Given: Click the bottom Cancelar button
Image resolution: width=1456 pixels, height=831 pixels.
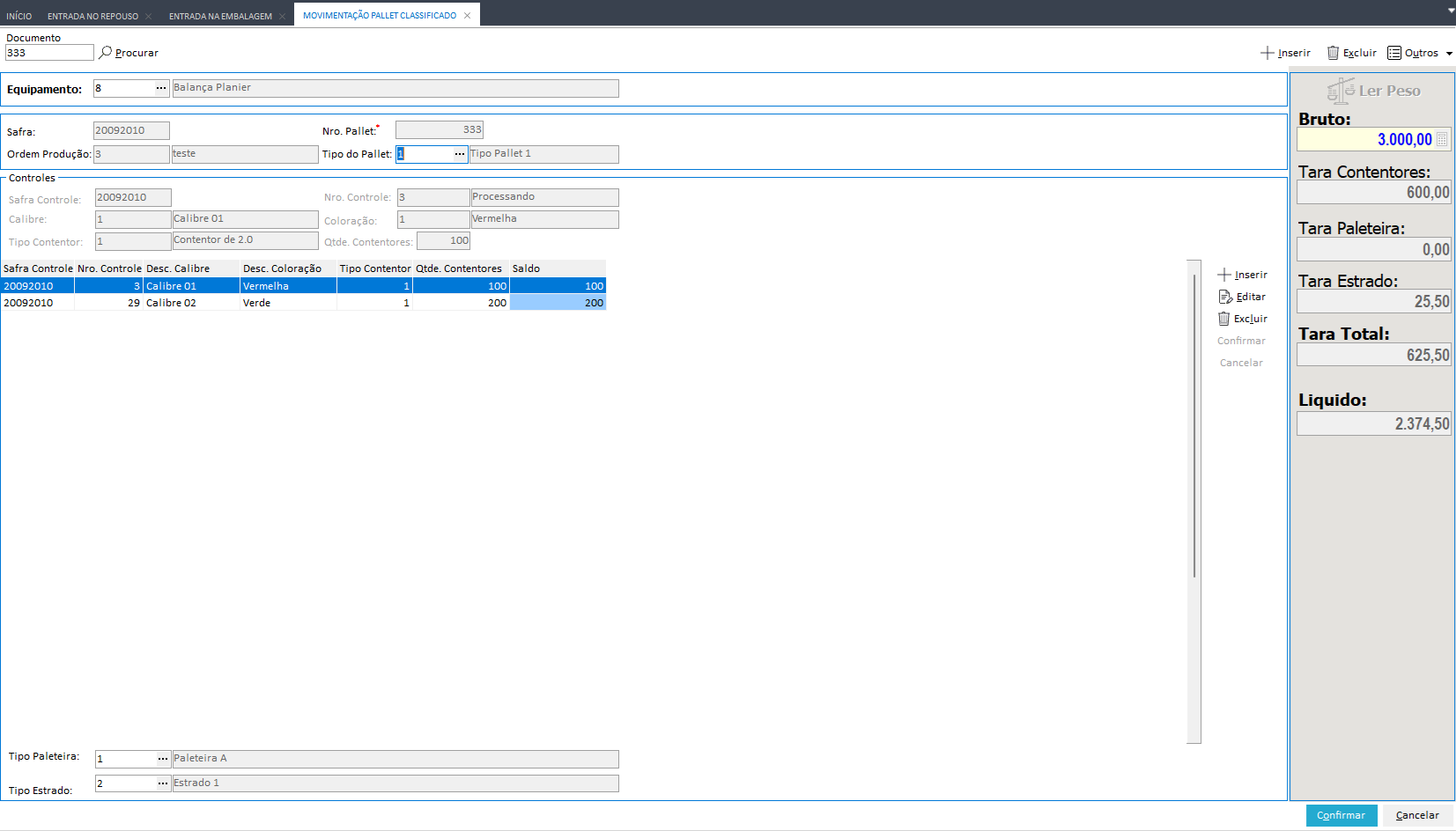Looking at the screenshot, I should pyautogui.click(x=1417, y=815).
